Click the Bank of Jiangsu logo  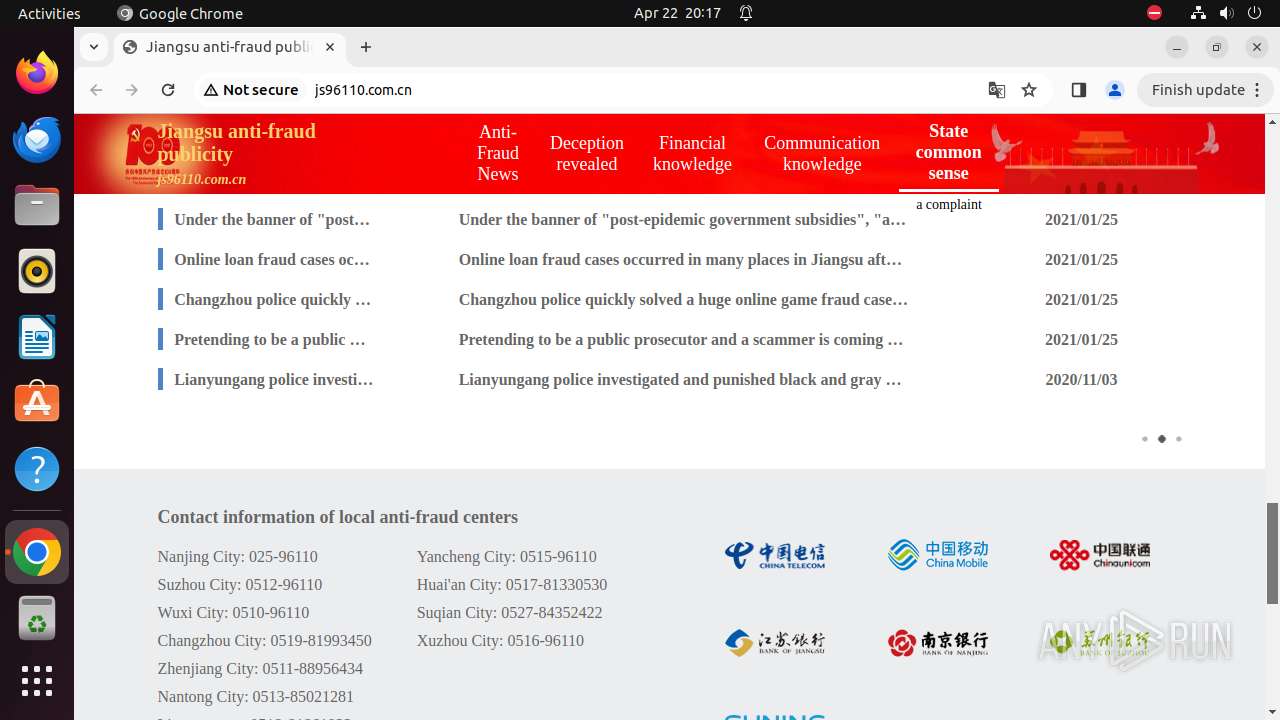pyautogui.click(x=775, y=642)
